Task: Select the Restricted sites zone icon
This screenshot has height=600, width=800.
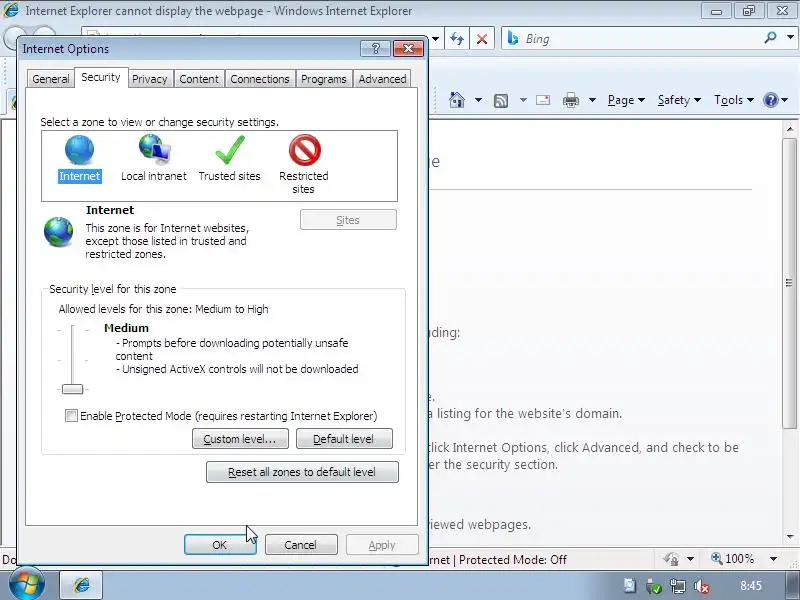Action: 305,149
